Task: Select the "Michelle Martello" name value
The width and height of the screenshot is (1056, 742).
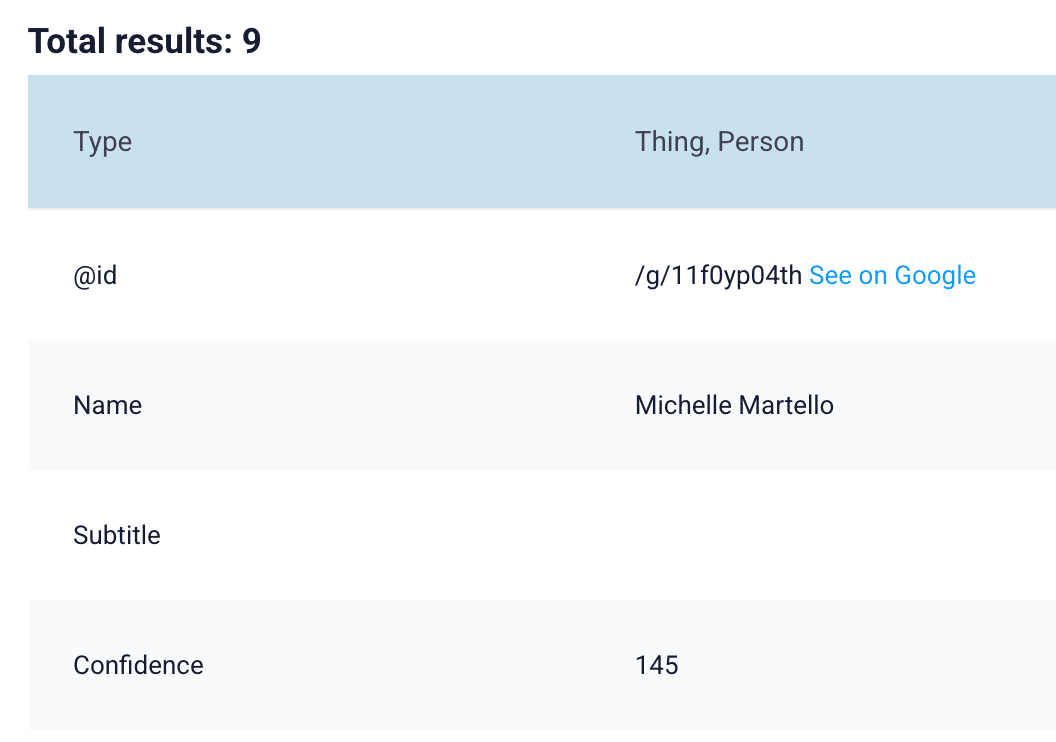Action: coord(734,405)
